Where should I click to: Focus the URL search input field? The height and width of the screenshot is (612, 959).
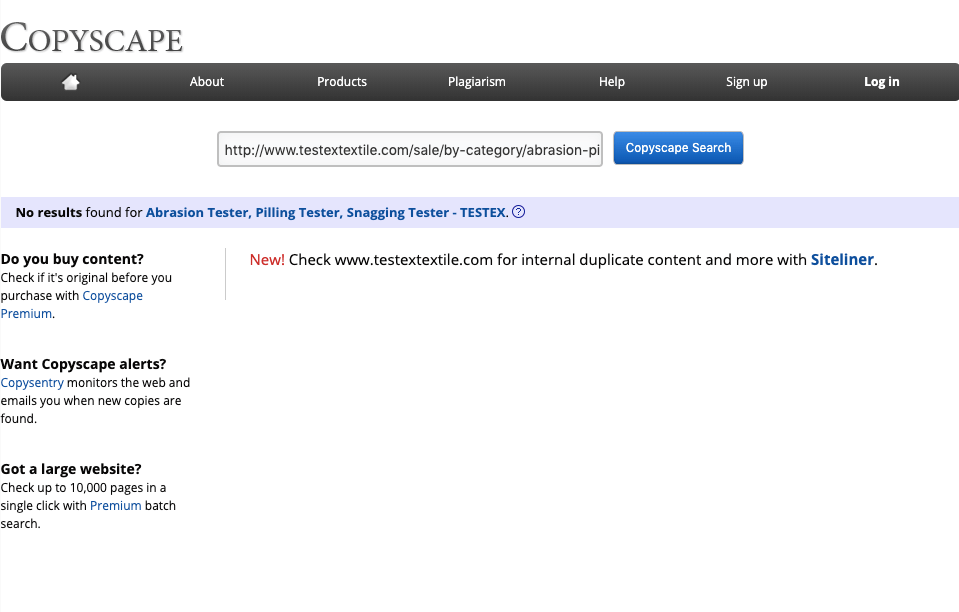tap(410, 149)
